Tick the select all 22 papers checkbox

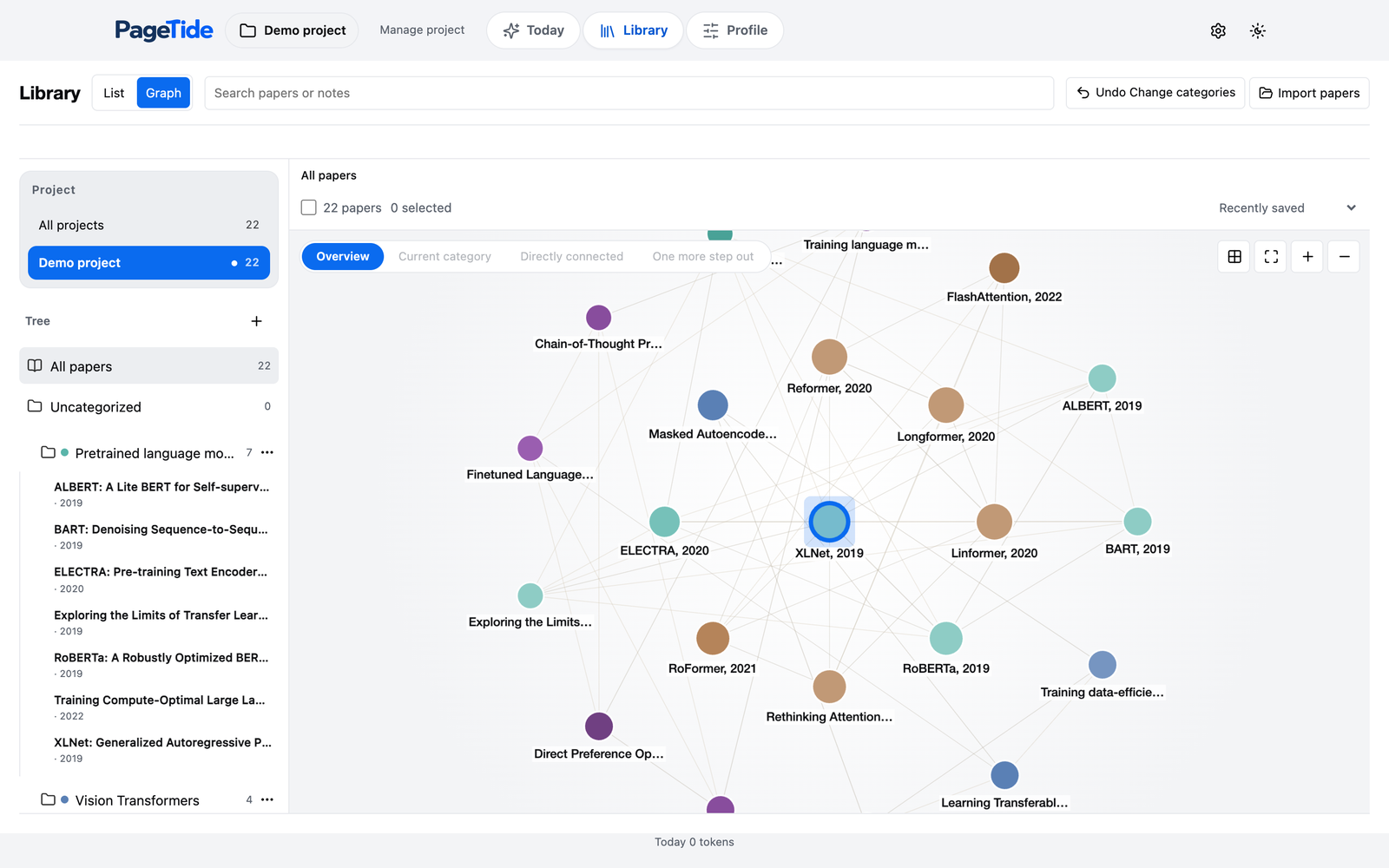[308, 207]
